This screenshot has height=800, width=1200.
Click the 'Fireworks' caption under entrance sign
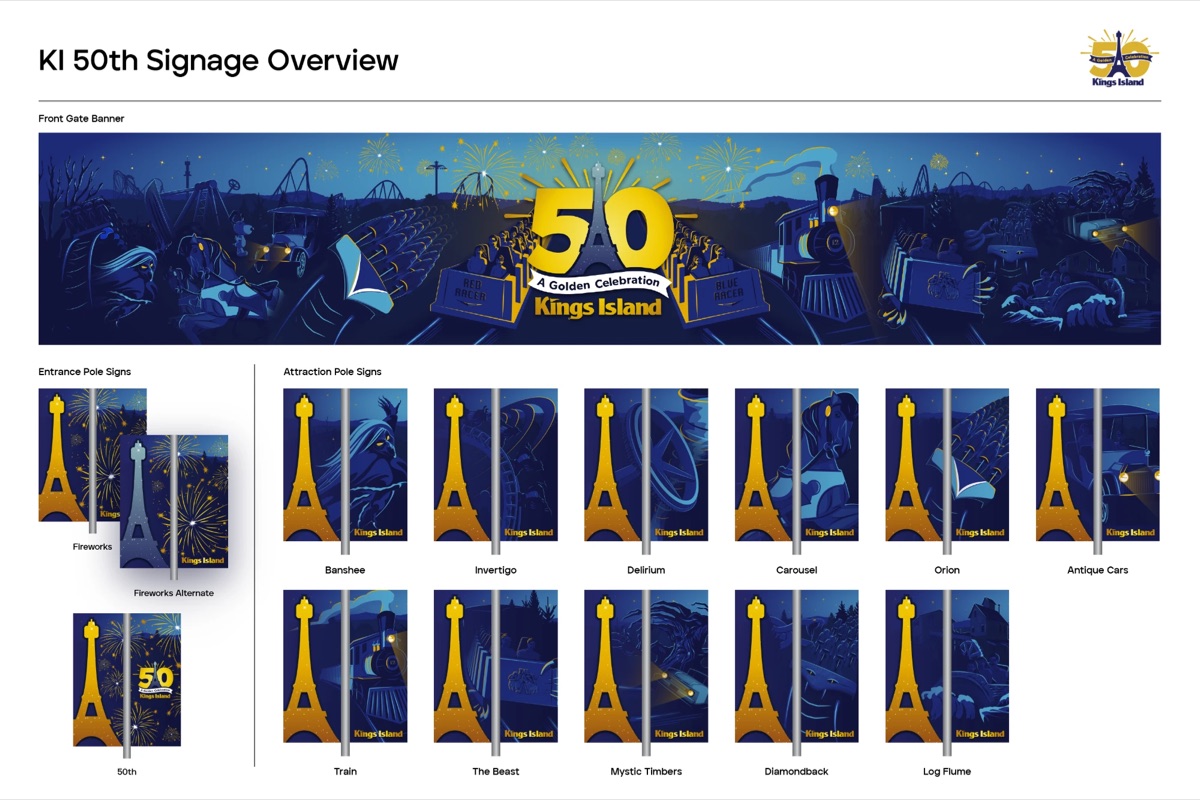click(x=93, y=547)
